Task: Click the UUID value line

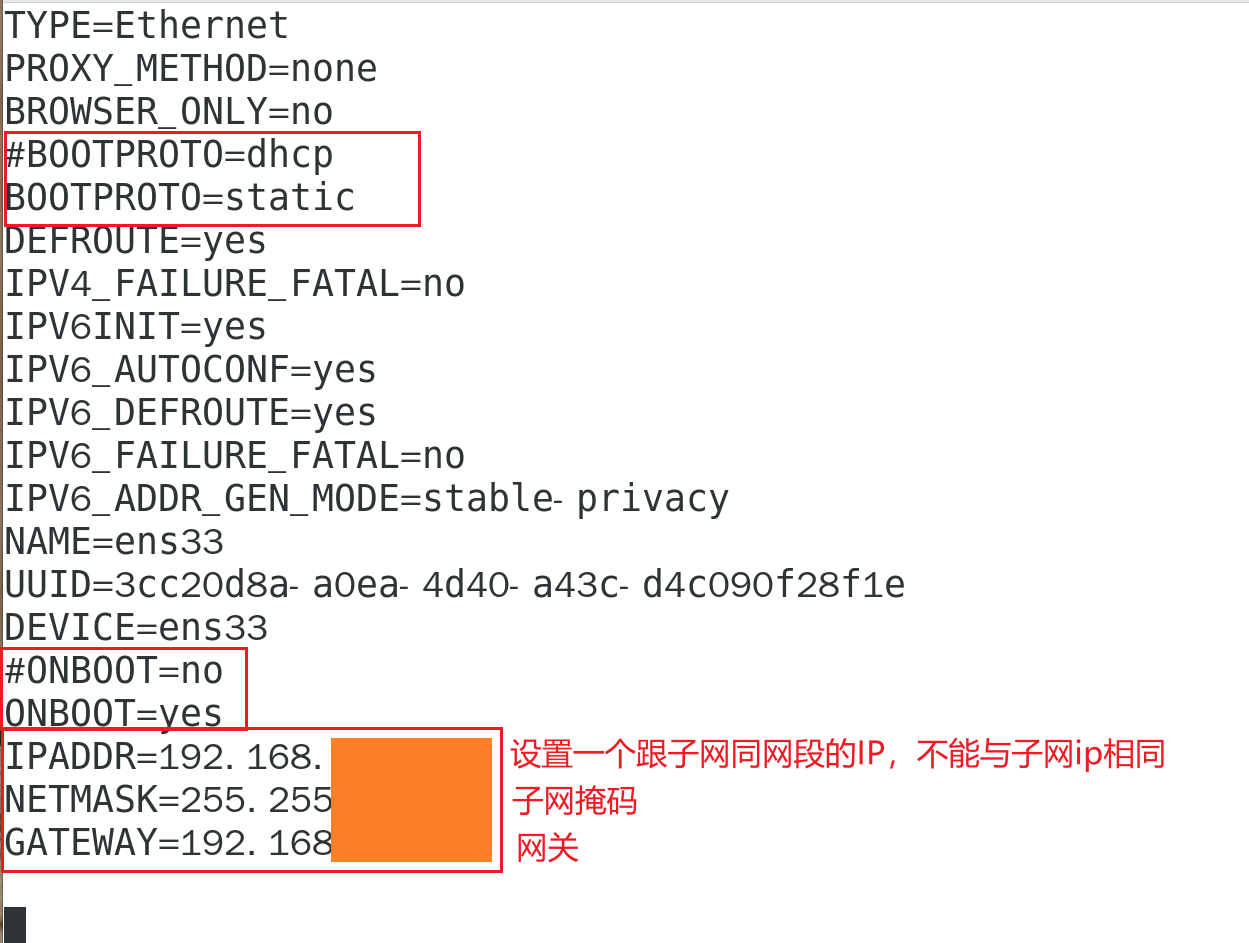Action: [455, 585]
